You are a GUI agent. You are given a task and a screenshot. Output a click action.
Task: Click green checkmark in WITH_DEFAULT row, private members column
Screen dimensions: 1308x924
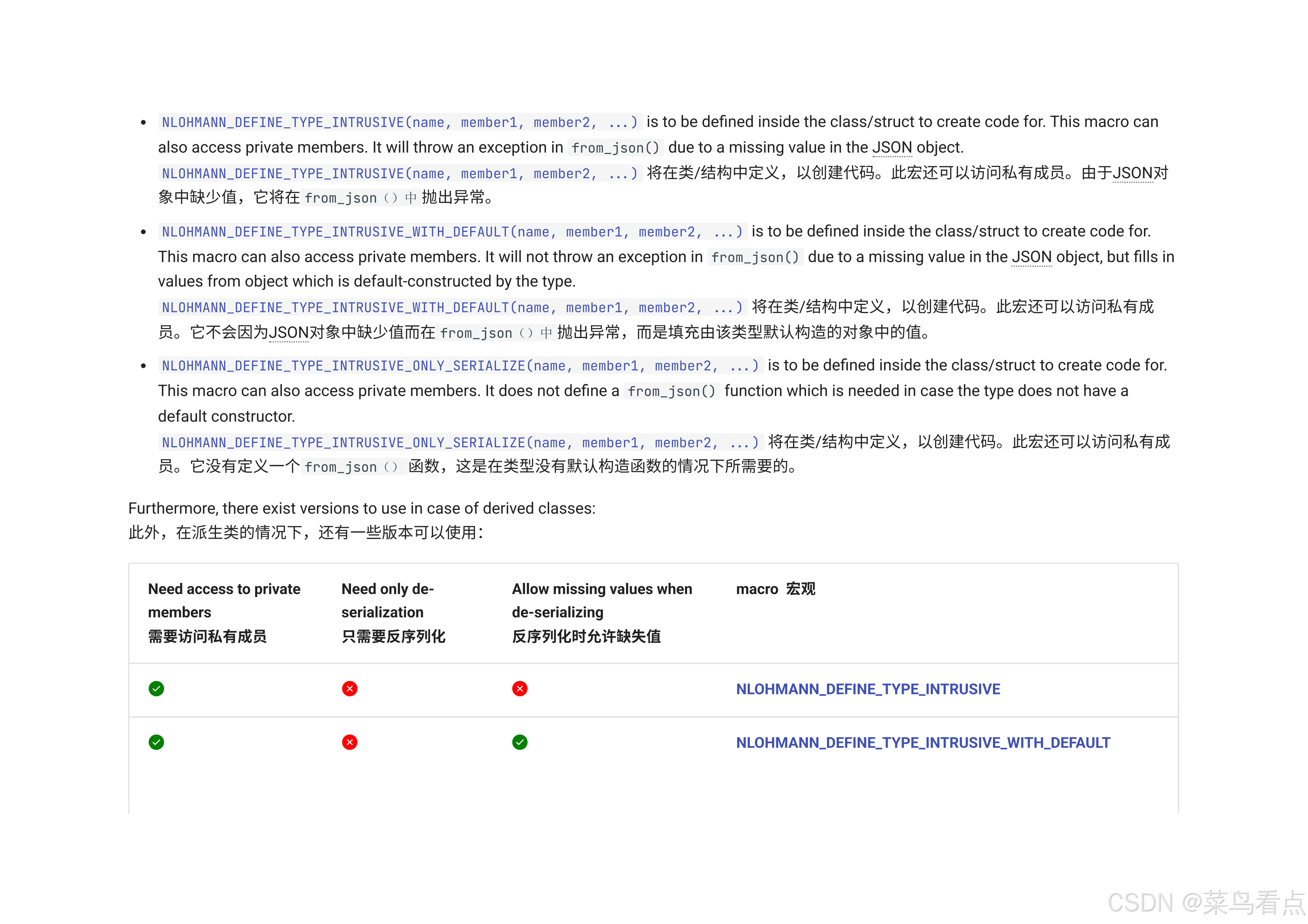click(x=156, y=742)
